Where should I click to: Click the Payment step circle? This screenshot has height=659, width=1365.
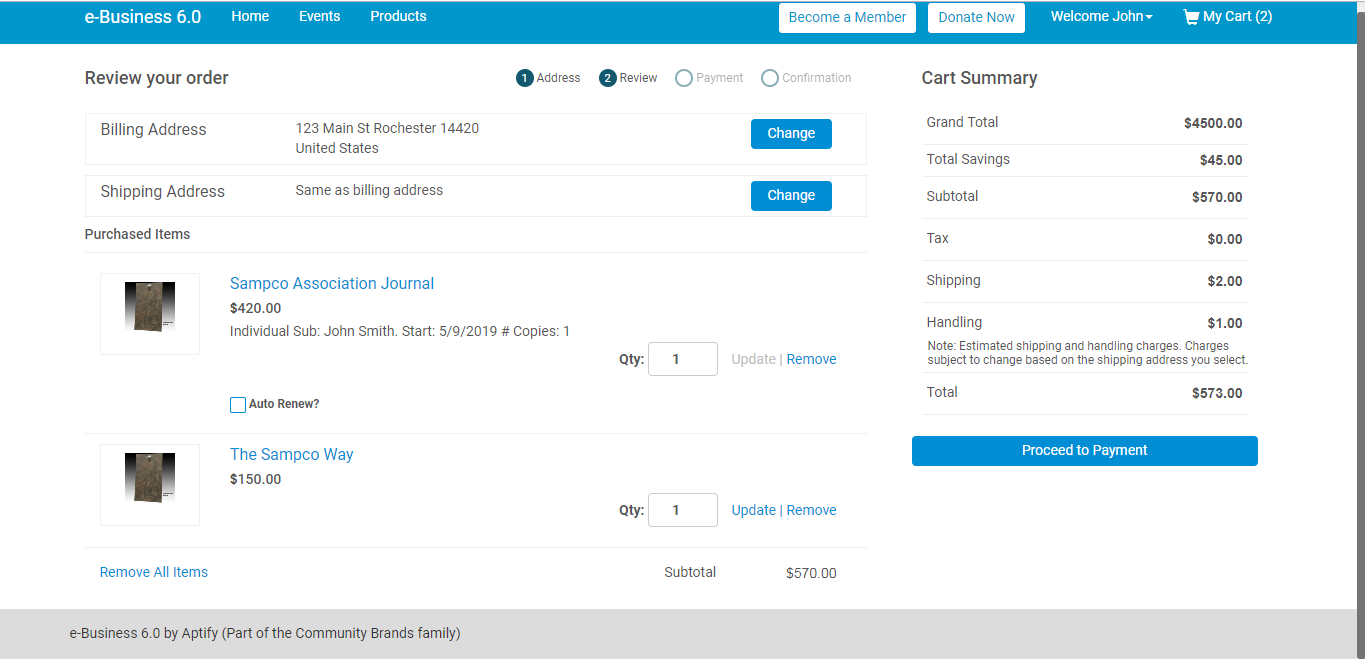tap(684, 77)
